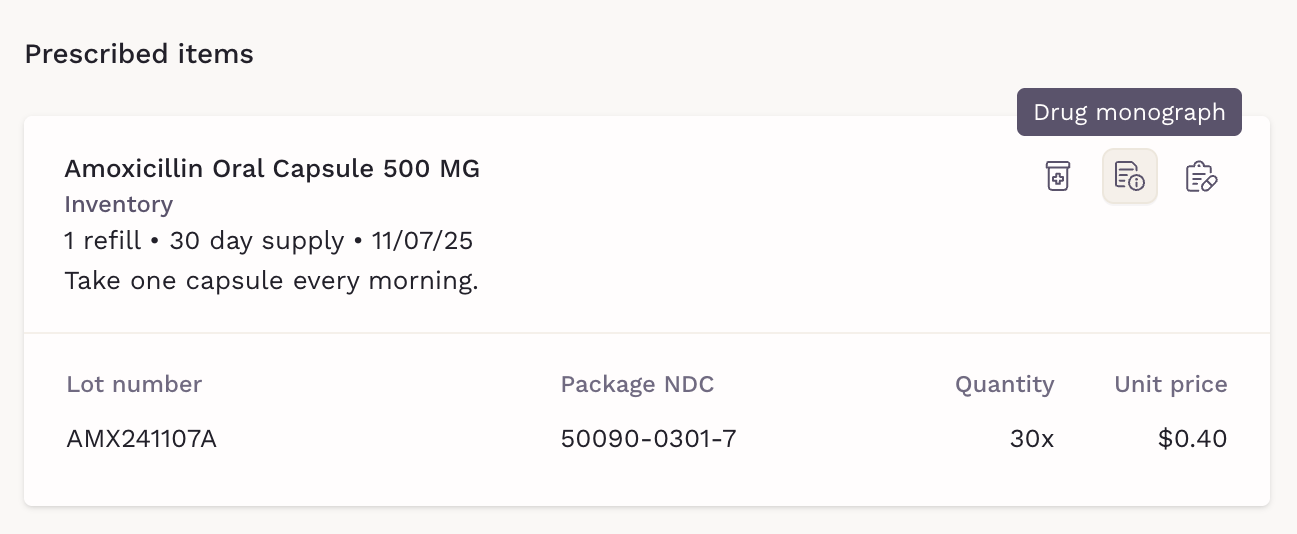Image resolution: width=1297 pixels, height=534 pixels.
Task: Click the 30x quantity value
Action: [x=1032, y=439]
